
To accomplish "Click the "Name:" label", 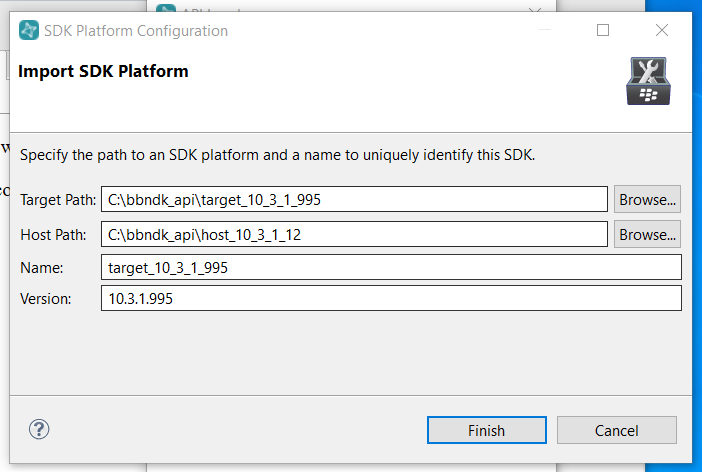I will (42, 268).
